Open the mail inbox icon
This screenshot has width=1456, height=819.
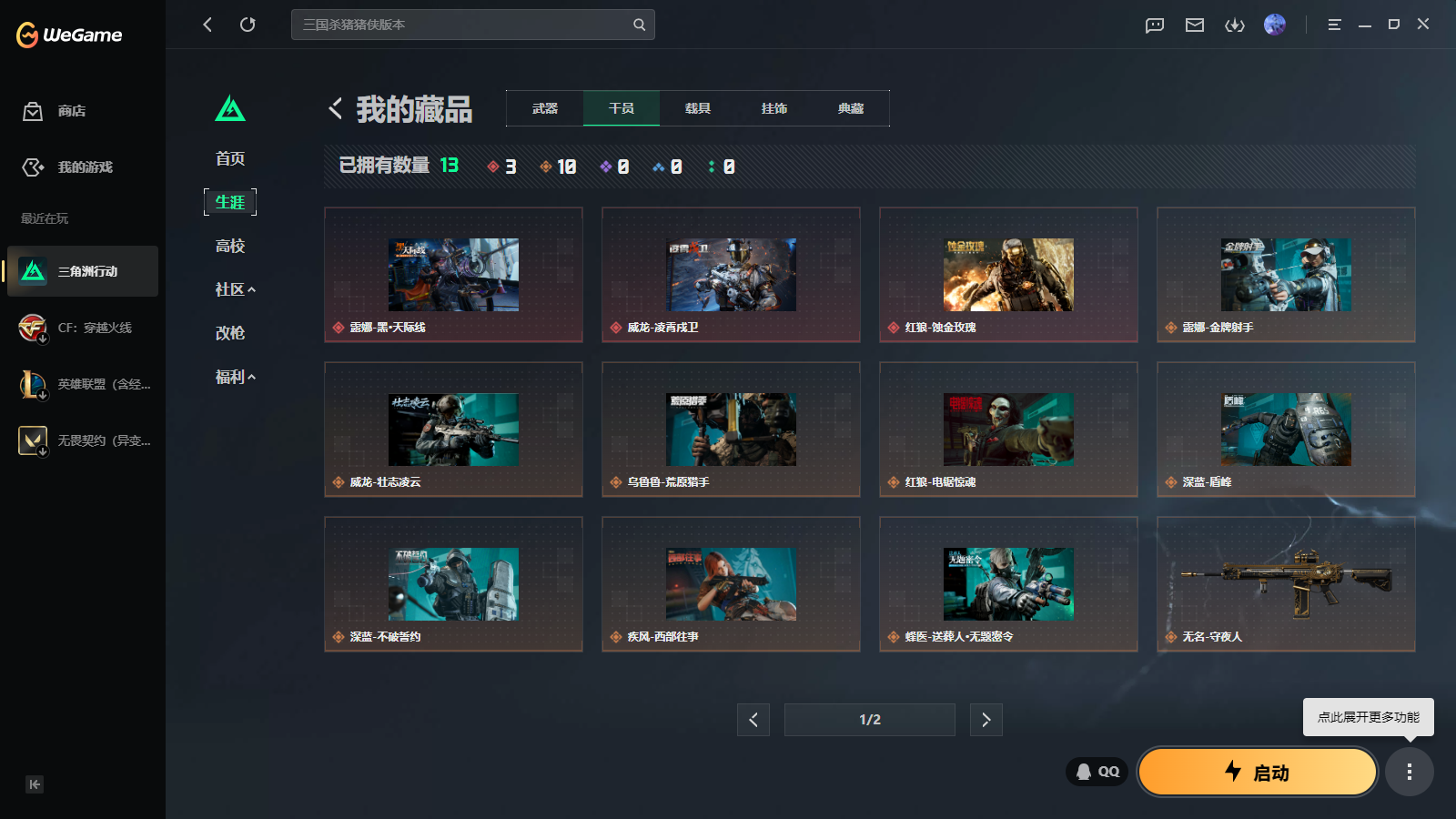coord(1195,25)
